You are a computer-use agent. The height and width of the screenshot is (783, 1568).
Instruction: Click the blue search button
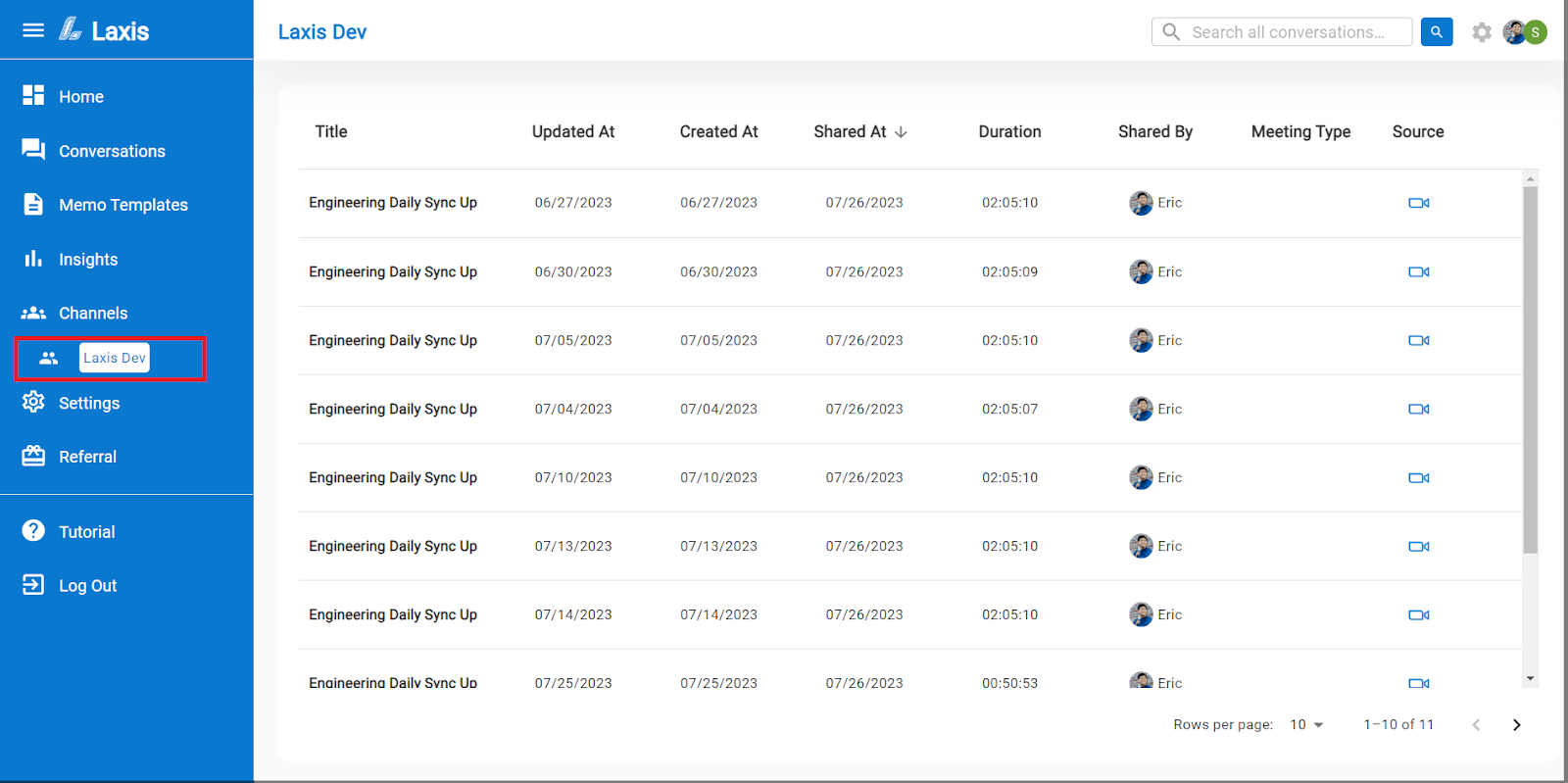1437,32
